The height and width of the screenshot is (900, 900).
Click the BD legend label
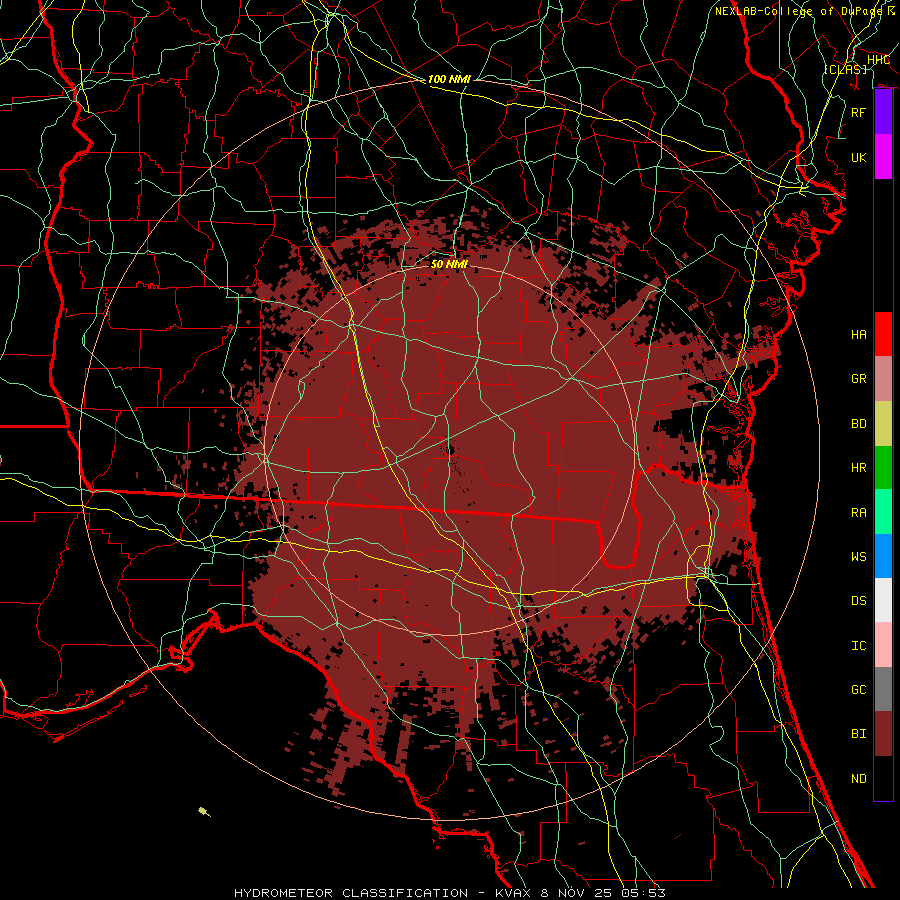[x=858, y=424]
